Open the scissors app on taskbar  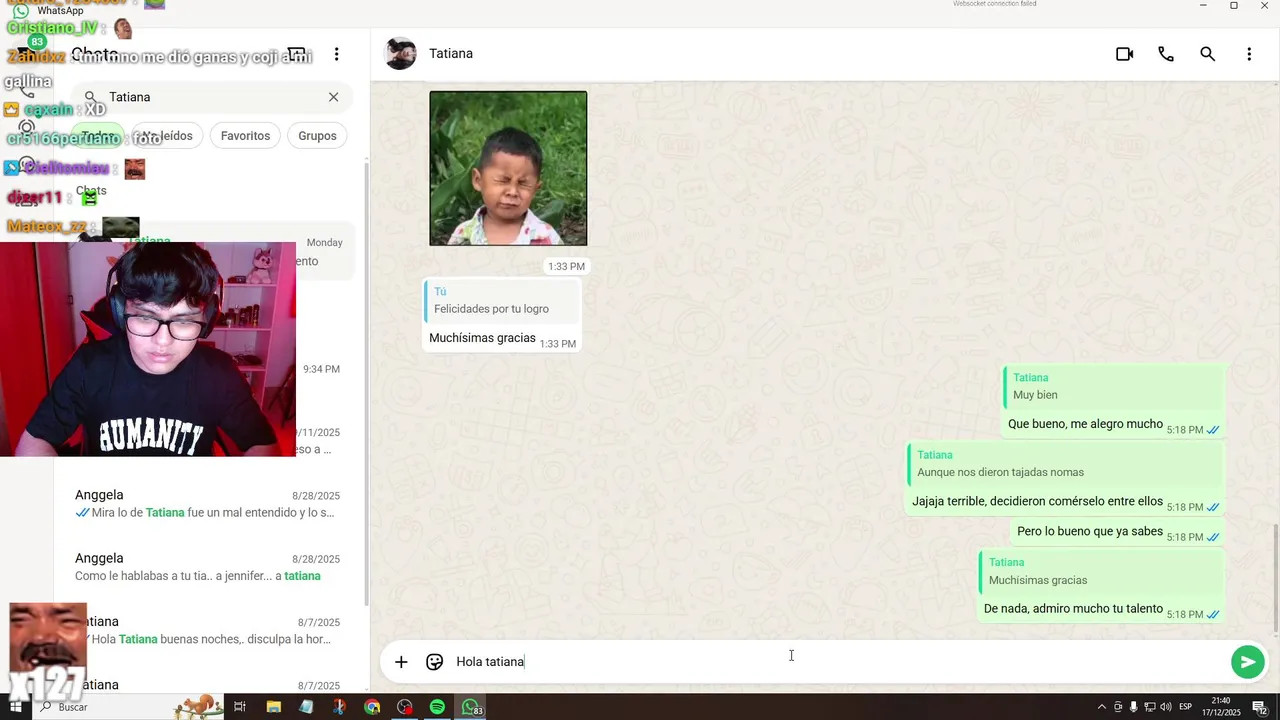pos(339,707)
